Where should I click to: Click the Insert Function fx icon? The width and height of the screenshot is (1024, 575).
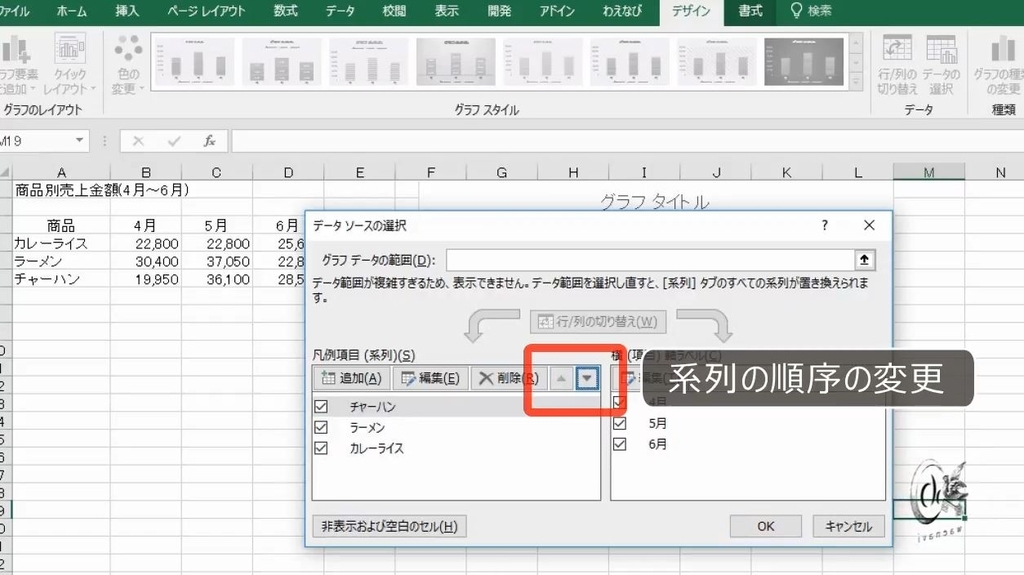click(x=210, y=140)
